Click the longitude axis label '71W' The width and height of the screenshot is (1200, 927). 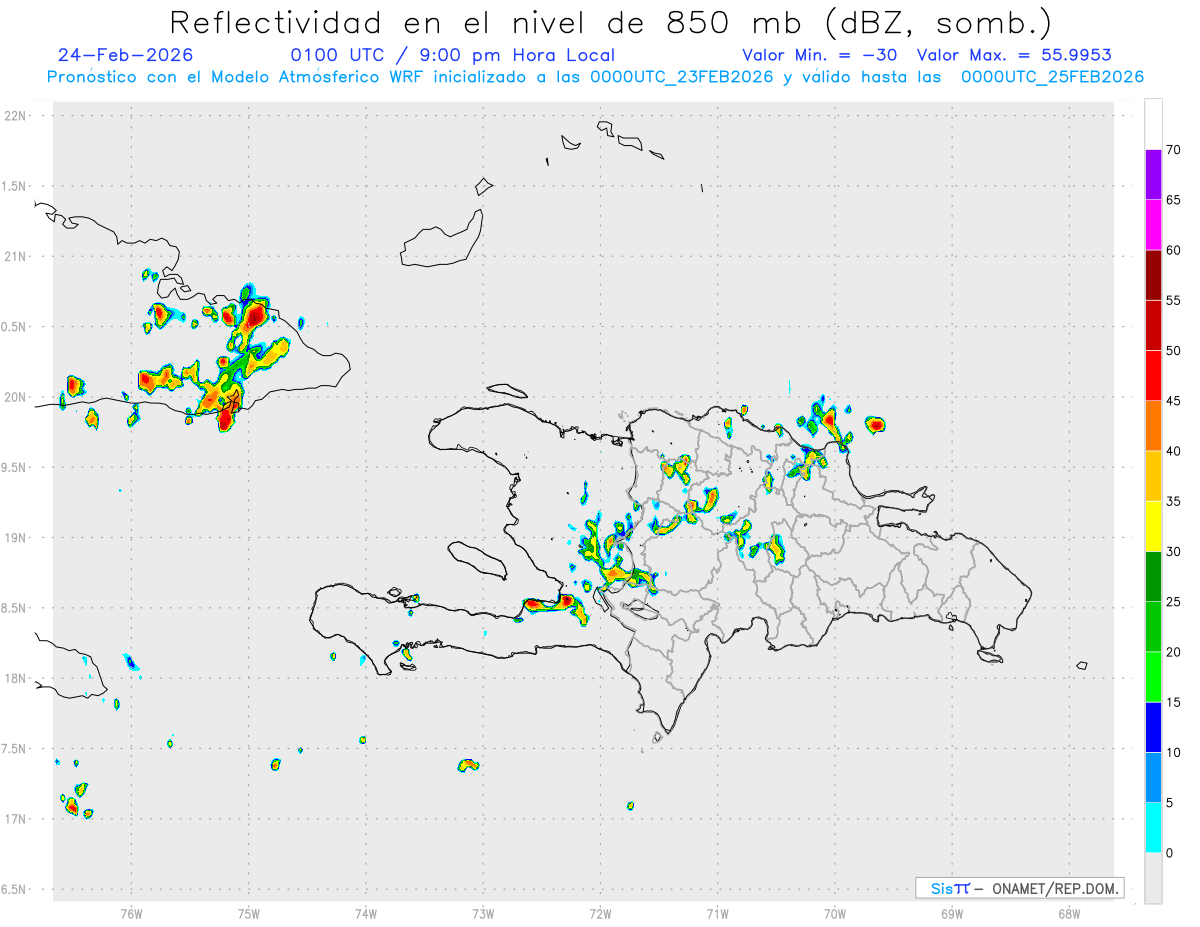[x=717, y=913]
